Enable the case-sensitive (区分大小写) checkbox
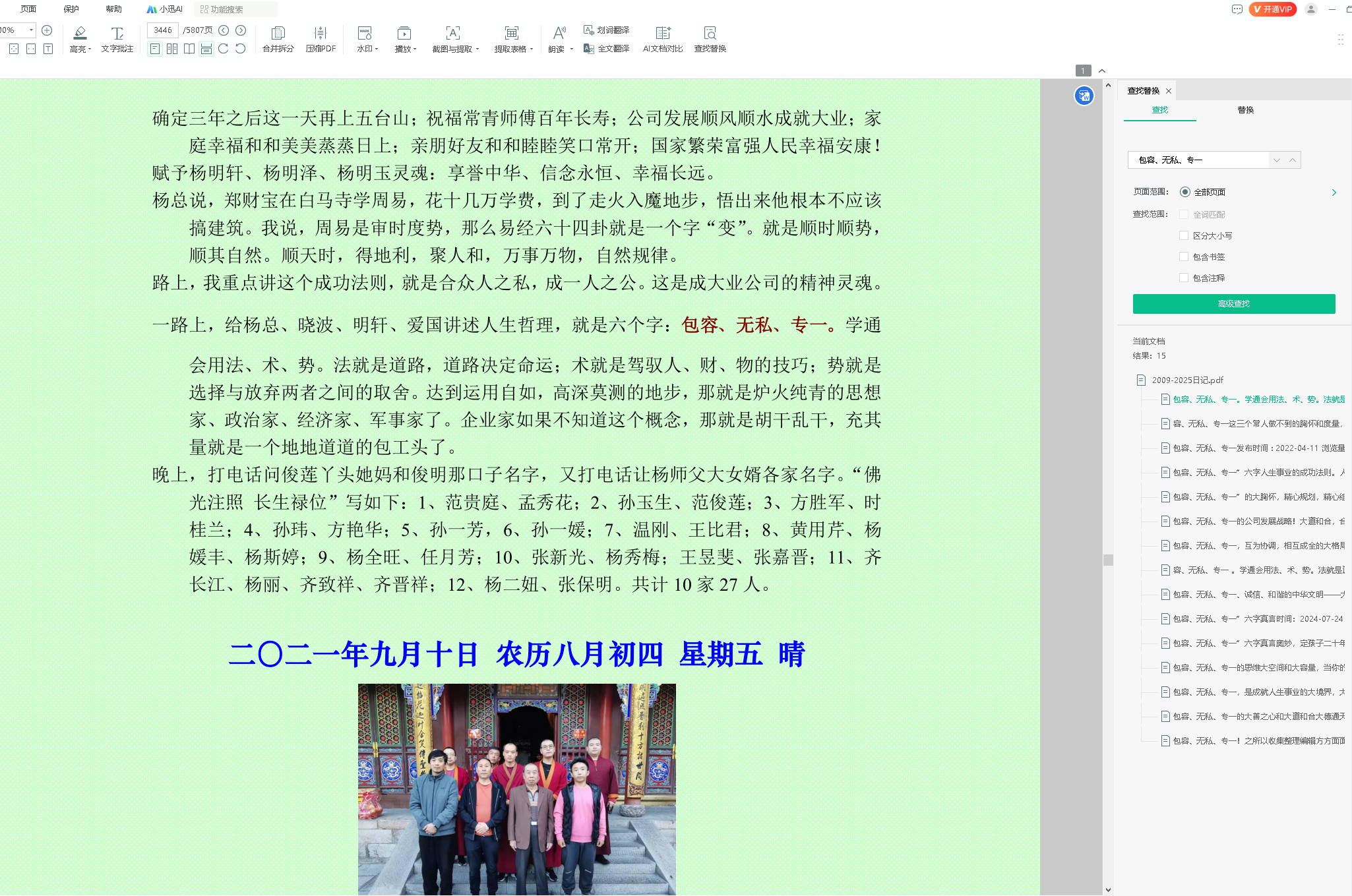 [1184, 235]
